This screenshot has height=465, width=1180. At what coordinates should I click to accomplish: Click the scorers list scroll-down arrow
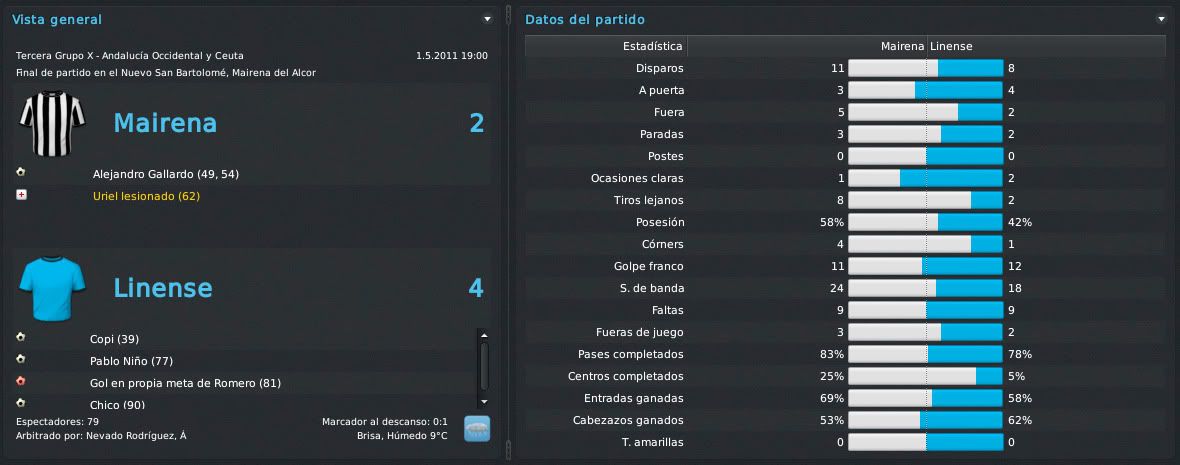[484, 403]
